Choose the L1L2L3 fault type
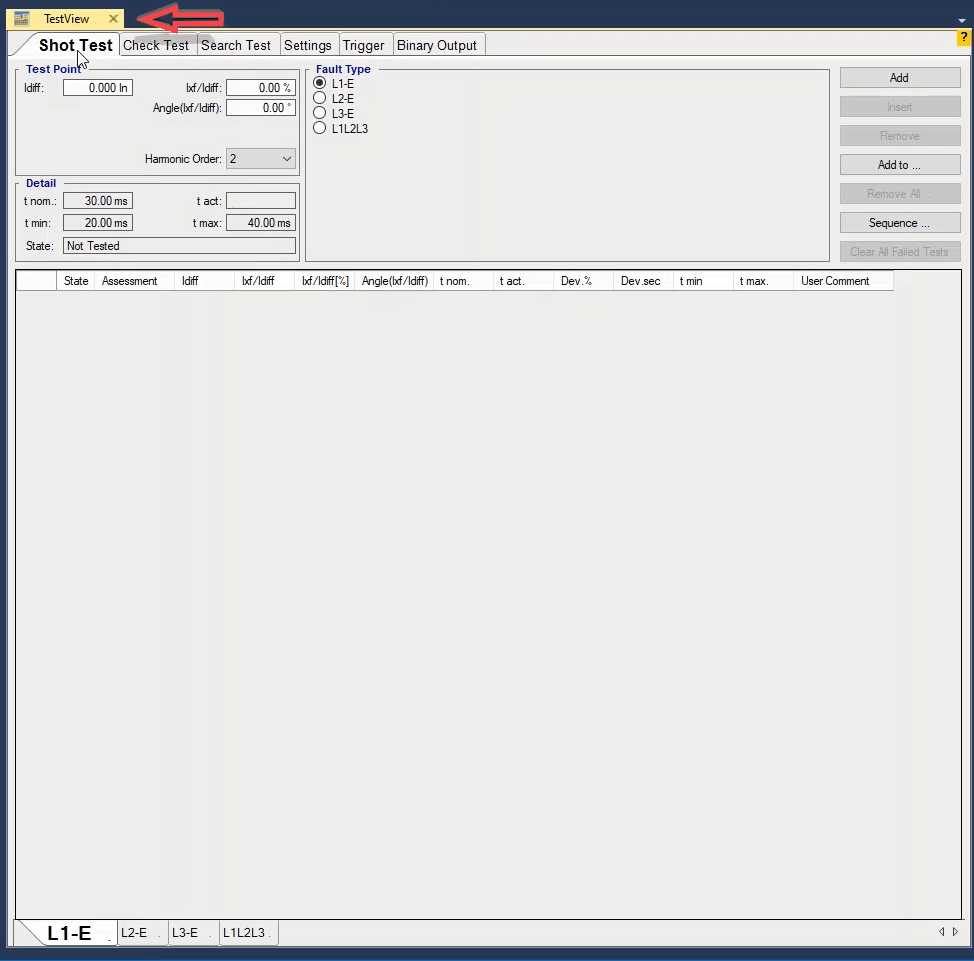Image resolution: width=974 pixels, height=961 pixels. [x=320, y=129]
